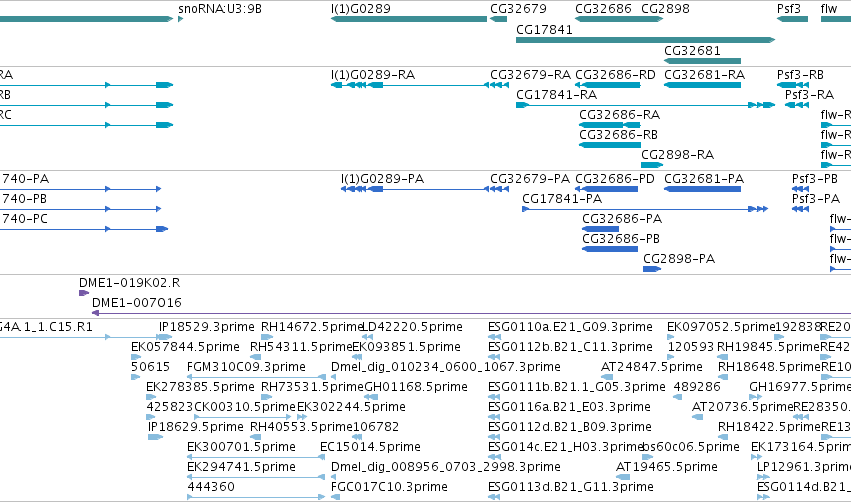The height and width of the screenshot is (502, 851).
Task: Select the CG32686 gene label
Action: click(604, 9)
